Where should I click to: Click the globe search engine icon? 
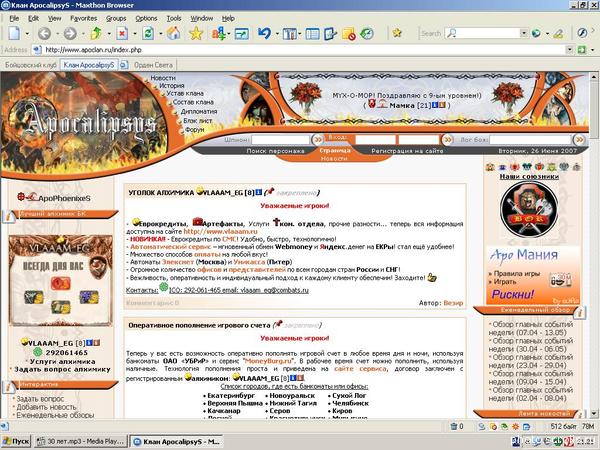(x=536, y=34)
